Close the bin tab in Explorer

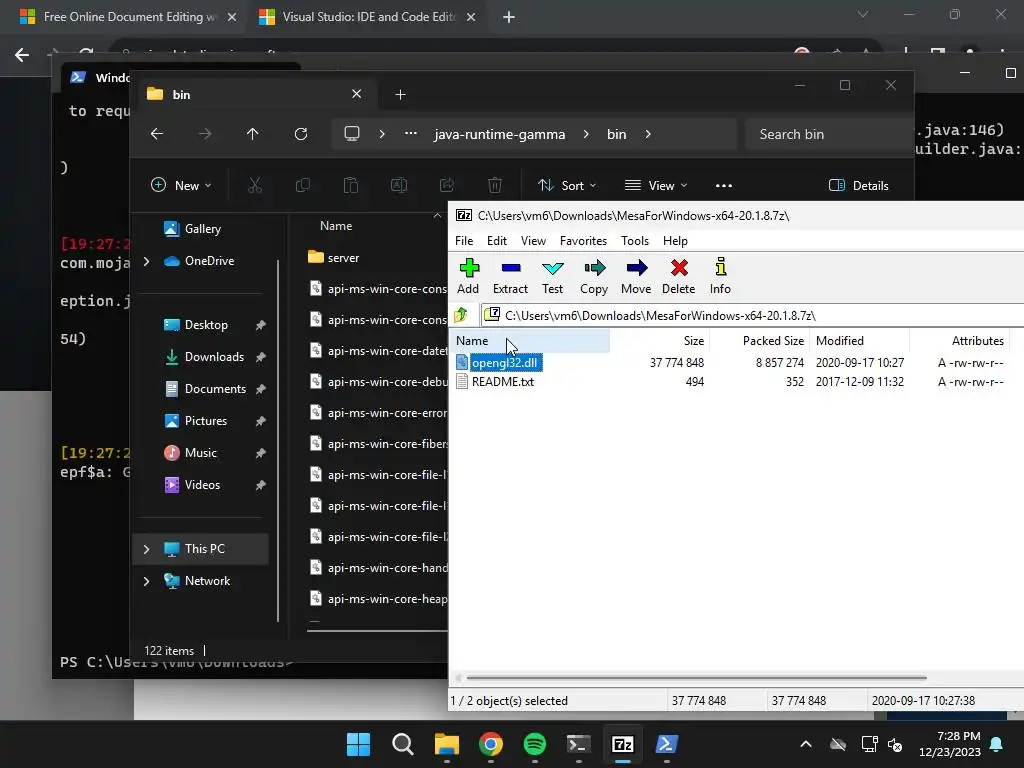tap(357, 94)
